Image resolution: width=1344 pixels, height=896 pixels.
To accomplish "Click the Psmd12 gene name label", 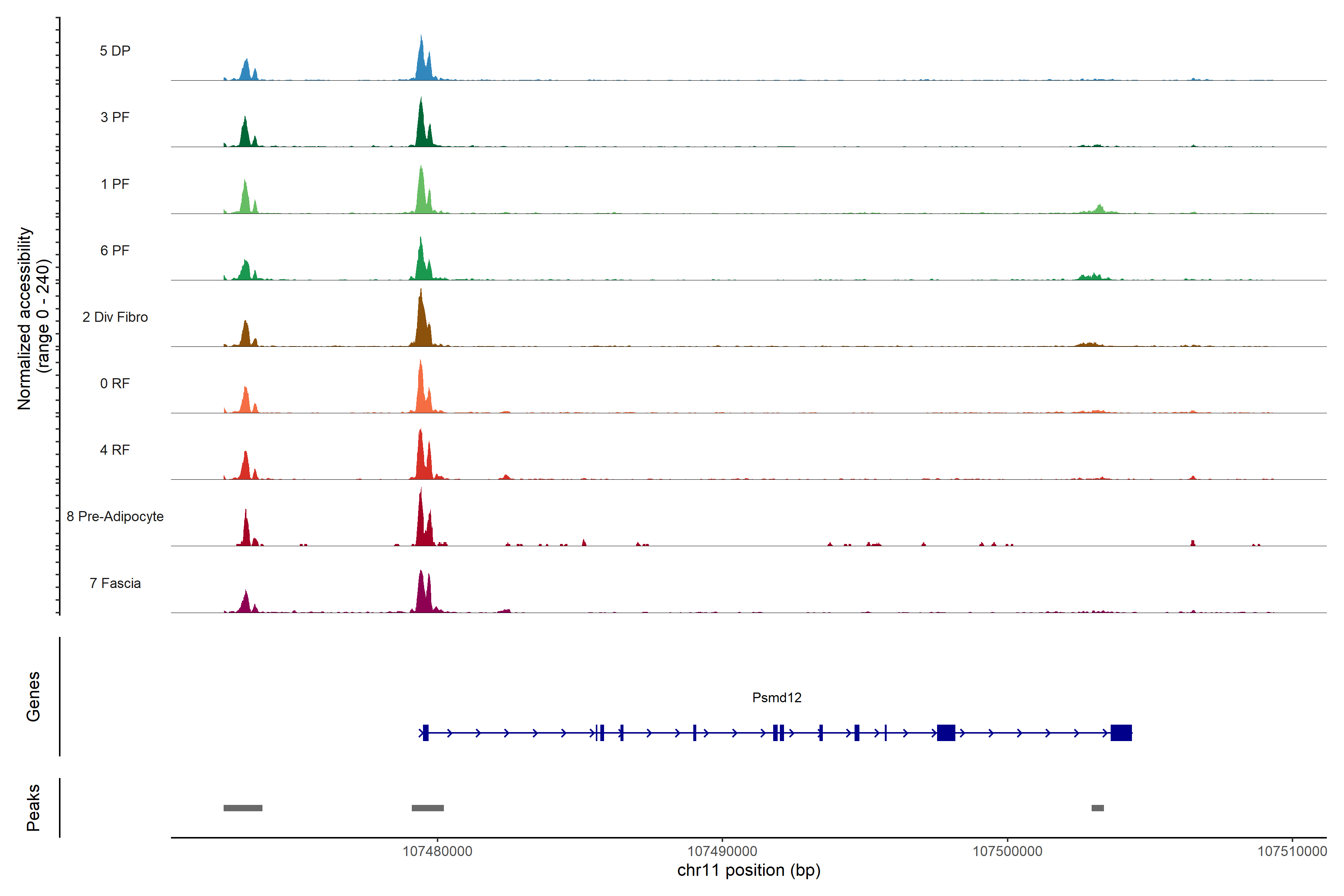I will (x=777, y=697).
